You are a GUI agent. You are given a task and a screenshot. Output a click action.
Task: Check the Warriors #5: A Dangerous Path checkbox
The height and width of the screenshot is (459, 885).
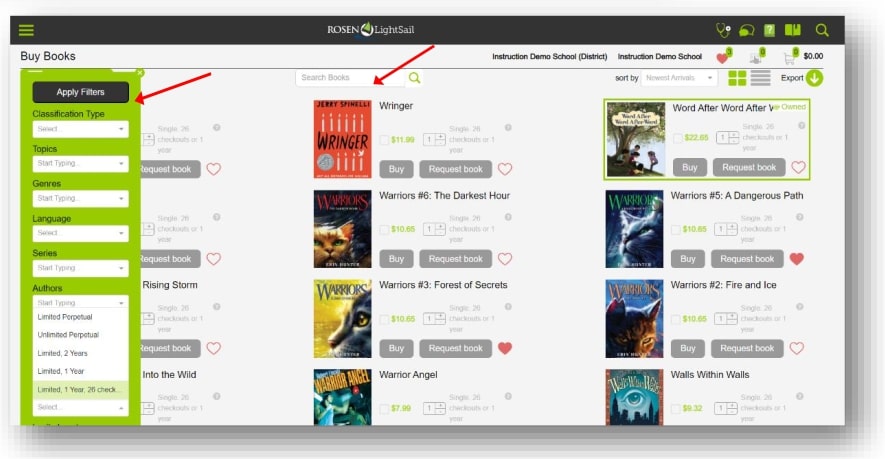676,229
